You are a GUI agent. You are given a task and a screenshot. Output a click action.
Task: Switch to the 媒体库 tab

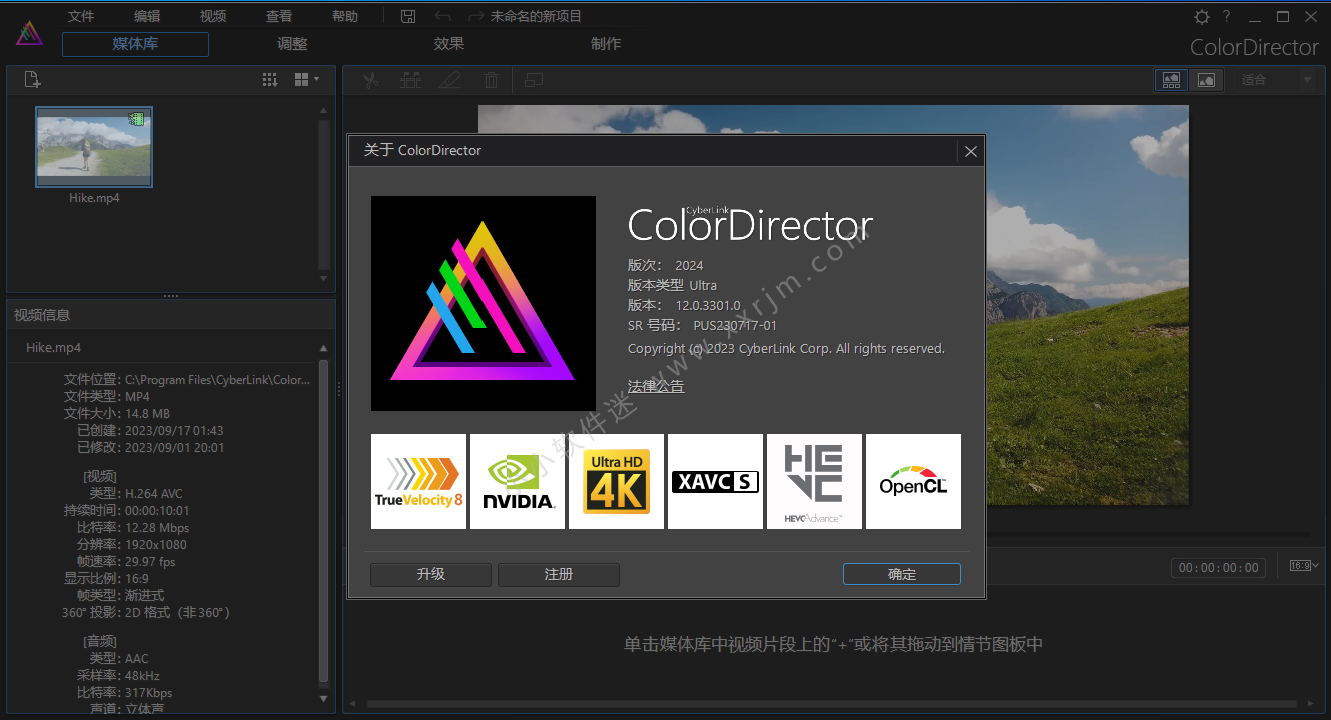click(135, 44)
